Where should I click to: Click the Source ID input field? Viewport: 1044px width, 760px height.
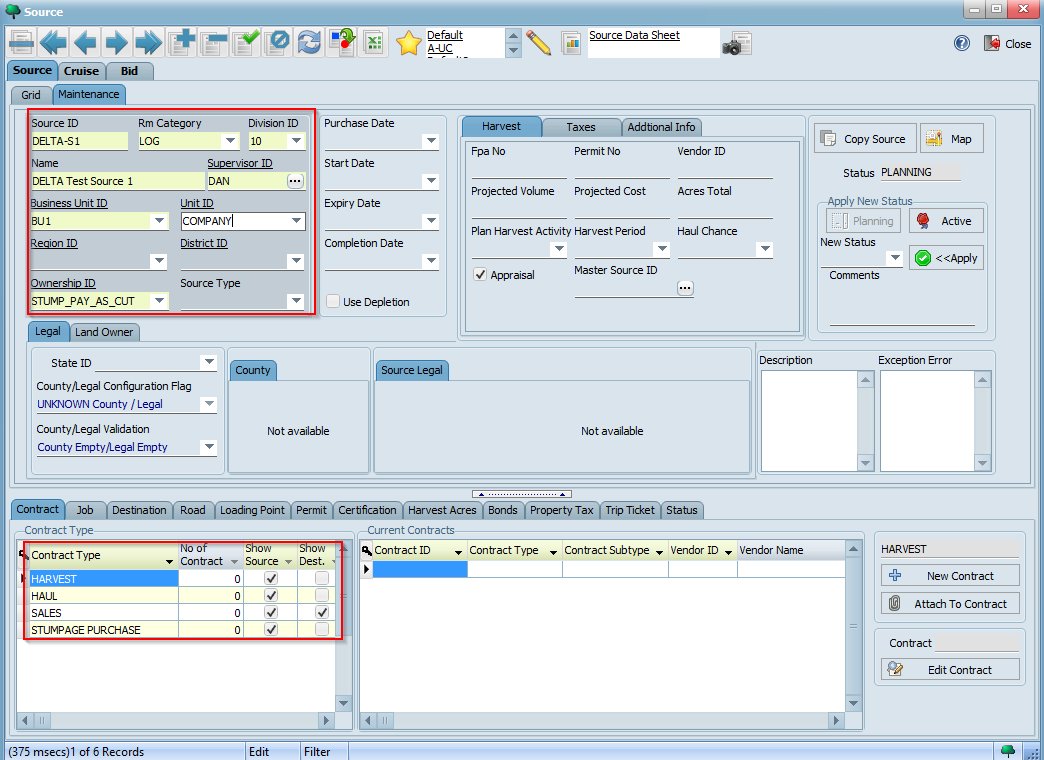point(79,141)
